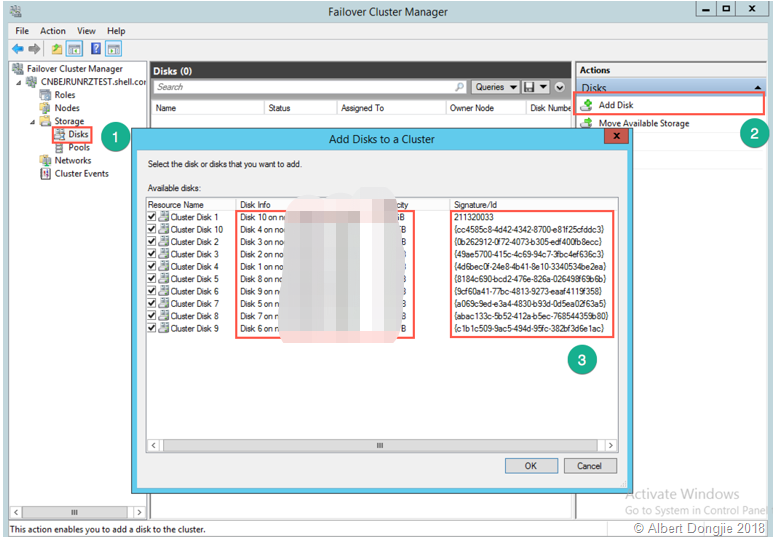Click Add Disk action link

click(616, 105)
